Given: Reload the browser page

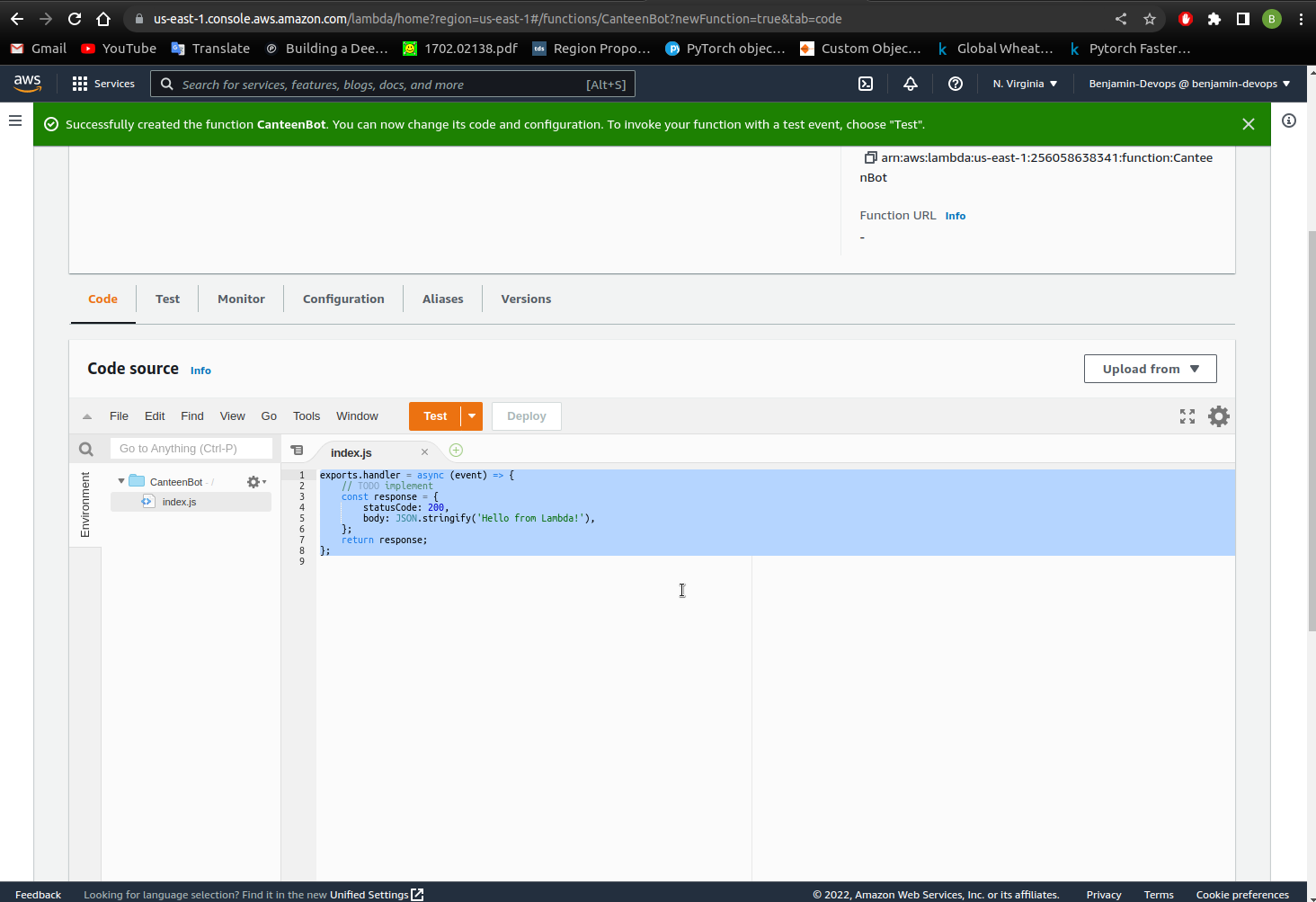Looking at the screenshot, I should tap(75, 19).
